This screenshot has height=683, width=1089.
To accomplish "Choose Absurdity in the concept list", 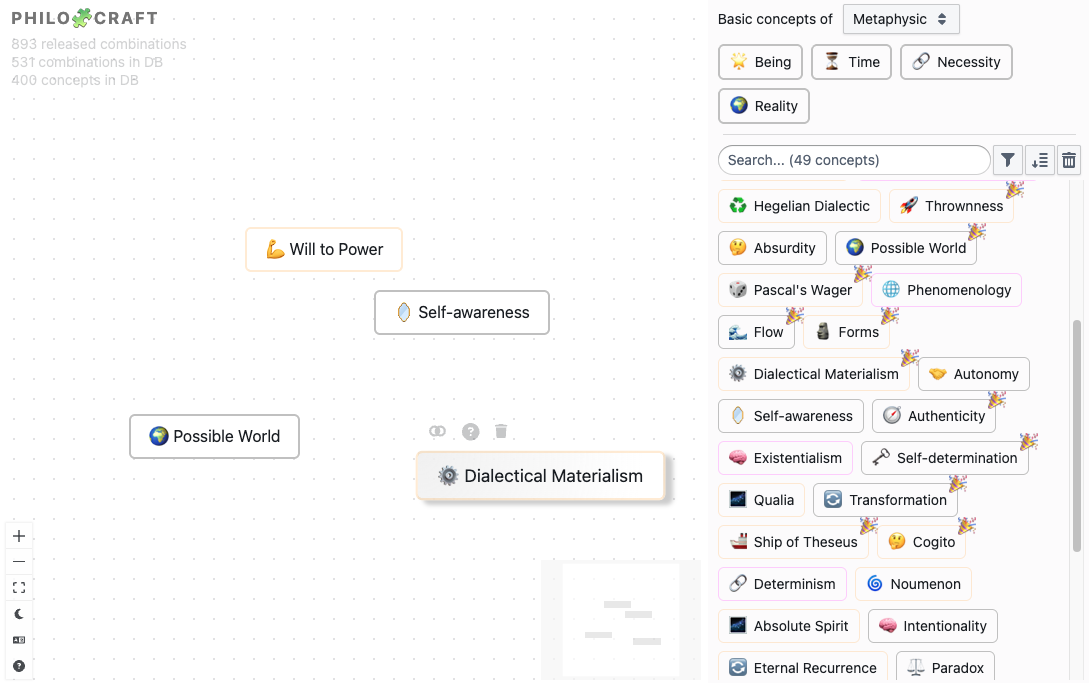I will click(x=772, y=248).
